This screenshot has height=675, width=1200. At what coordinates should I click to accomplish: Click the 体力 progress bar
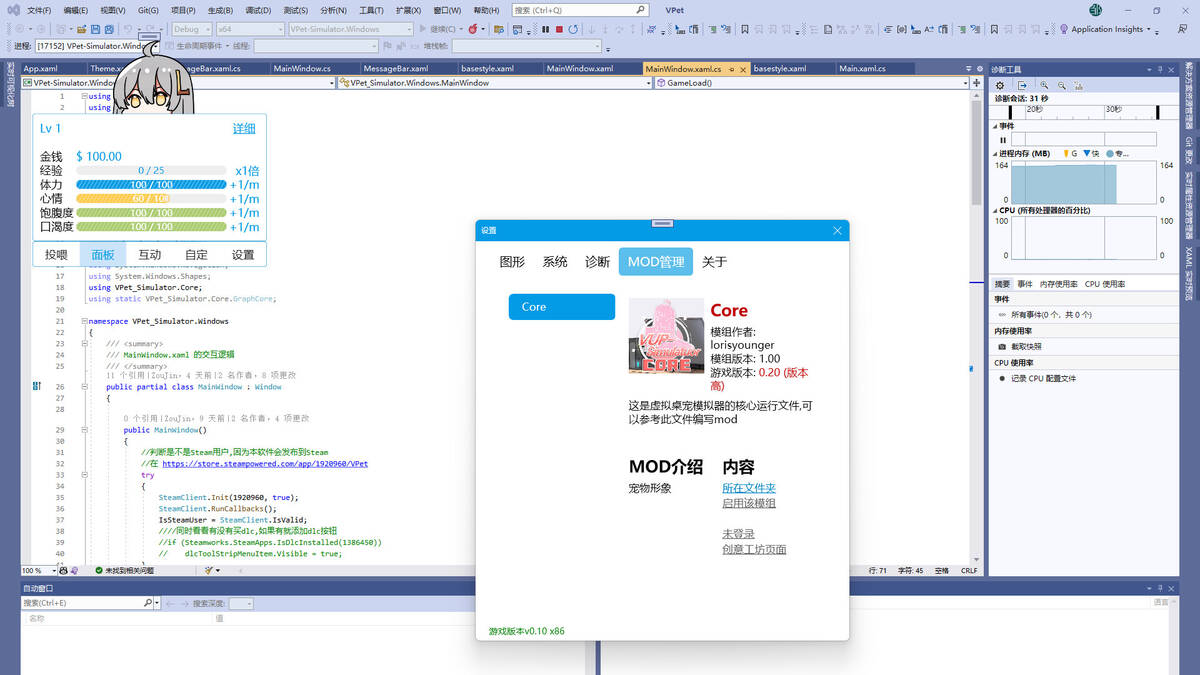[151, 185]
